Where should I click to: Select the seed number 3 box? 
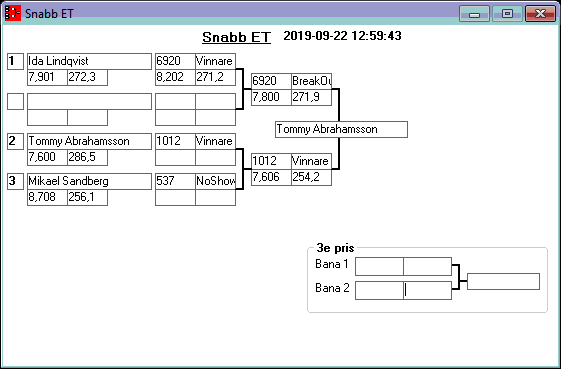tap(15, 181)
